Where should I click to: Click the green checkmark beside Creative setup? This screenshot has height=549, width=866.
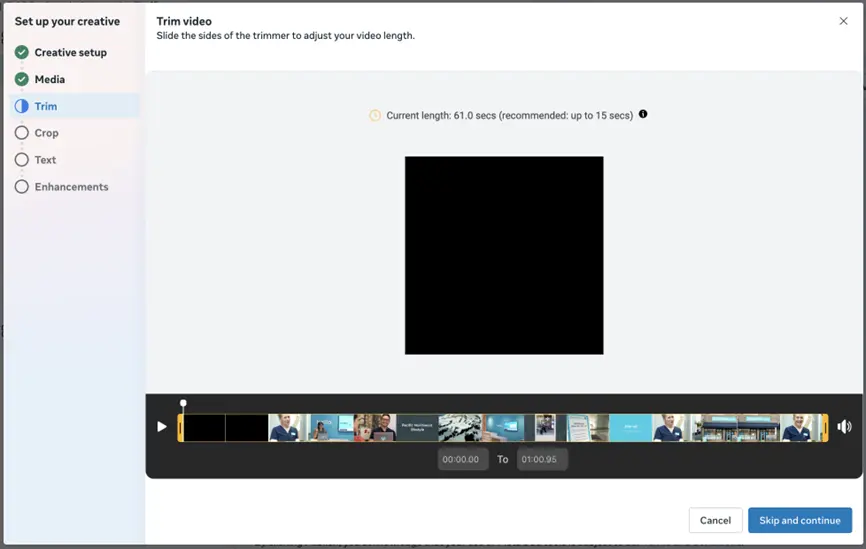(22, 52)
